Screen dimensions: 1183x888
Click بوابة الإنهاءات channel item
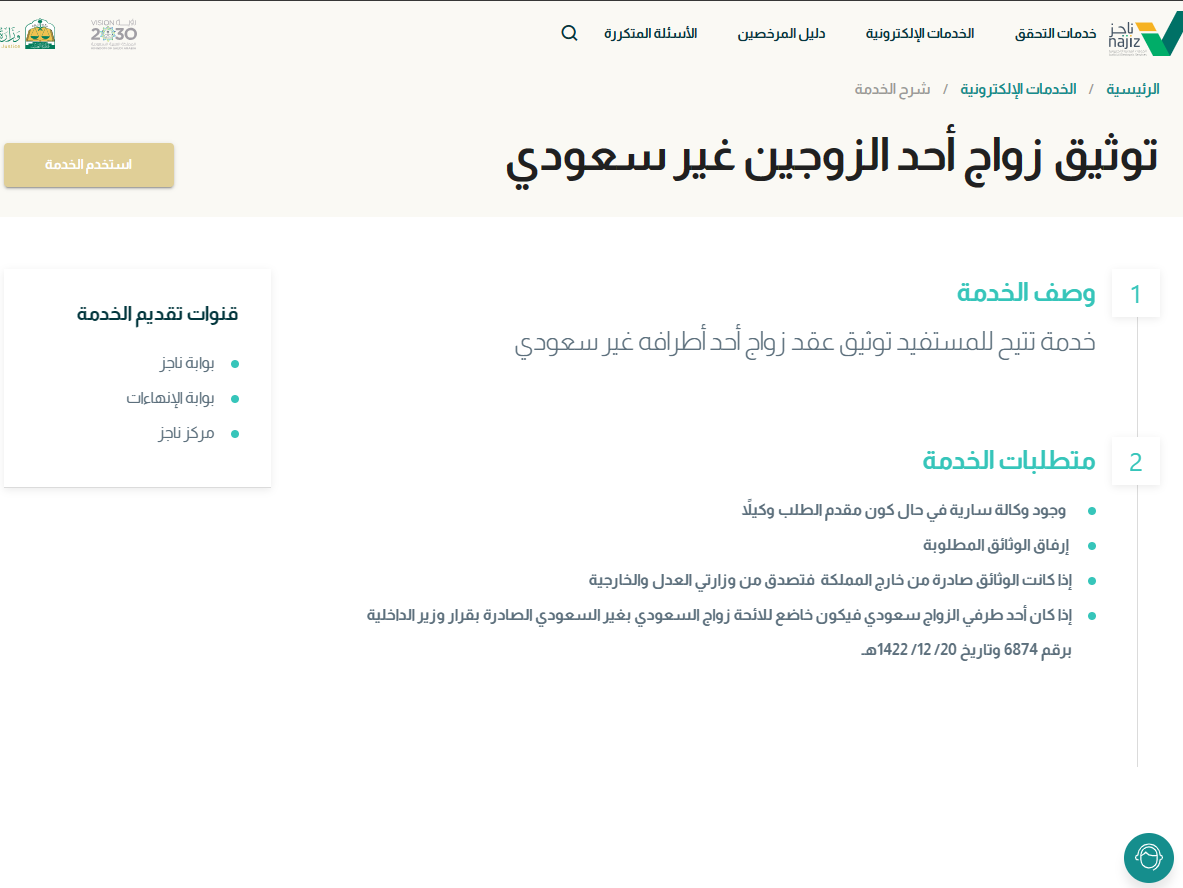click(171, 398)
